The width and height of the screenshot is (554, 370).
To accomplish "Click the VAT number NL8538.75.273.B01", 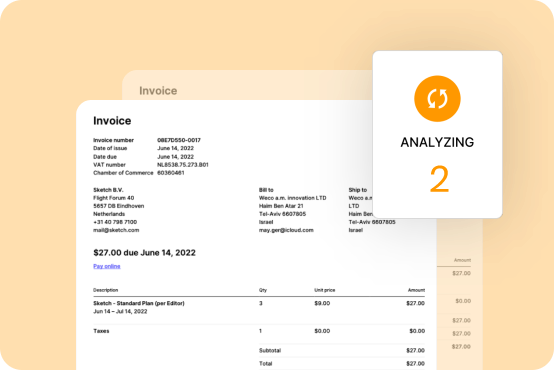I will (183, 165).
